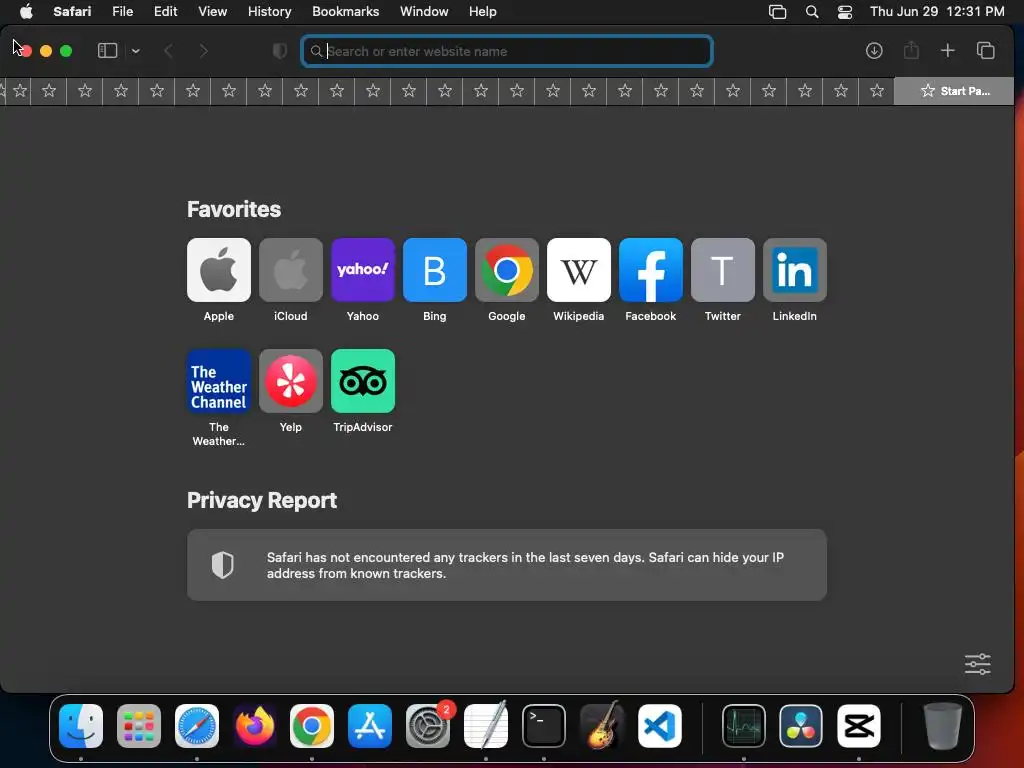Open the Facebook favorite
This screenshot has height=768, width=1024.
650,270
